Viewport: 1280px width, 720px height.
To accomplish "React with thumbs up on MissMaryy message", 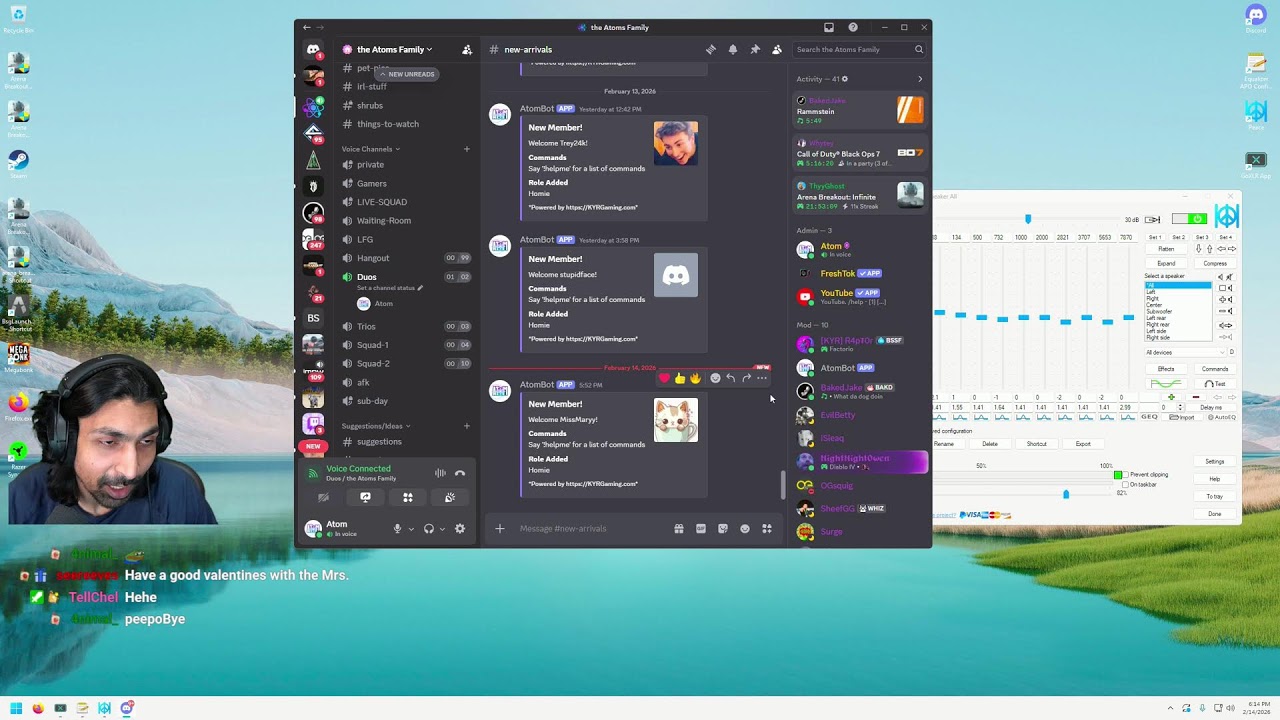I will [680, 378].
